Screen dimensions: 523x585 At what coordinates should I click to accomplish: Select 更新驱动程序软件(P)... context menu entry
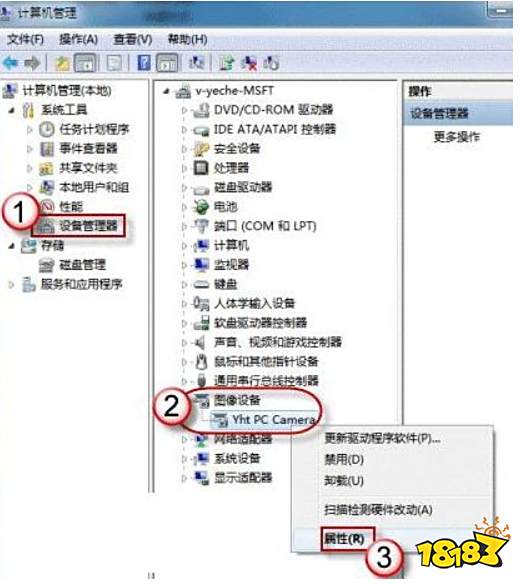pos(382,438)
